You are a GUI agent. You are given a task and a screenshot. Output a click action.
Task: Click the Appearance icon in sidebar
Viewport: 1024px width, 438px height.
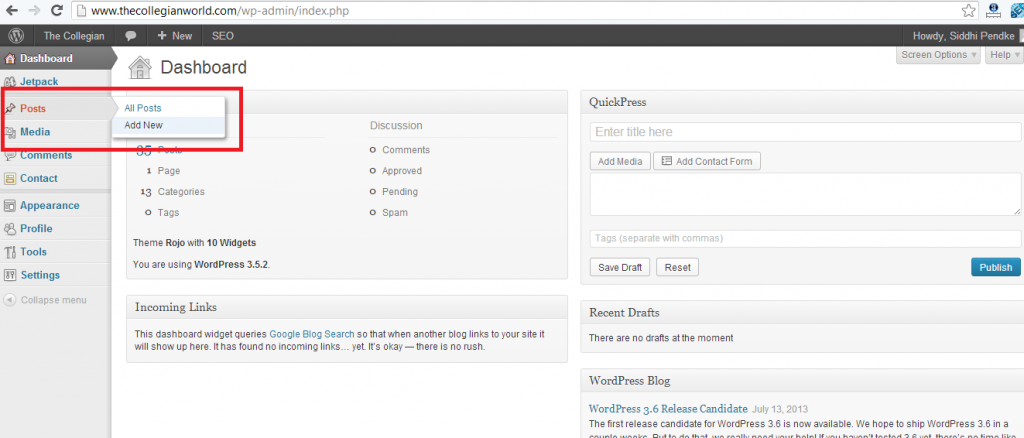tap(10, 206)
